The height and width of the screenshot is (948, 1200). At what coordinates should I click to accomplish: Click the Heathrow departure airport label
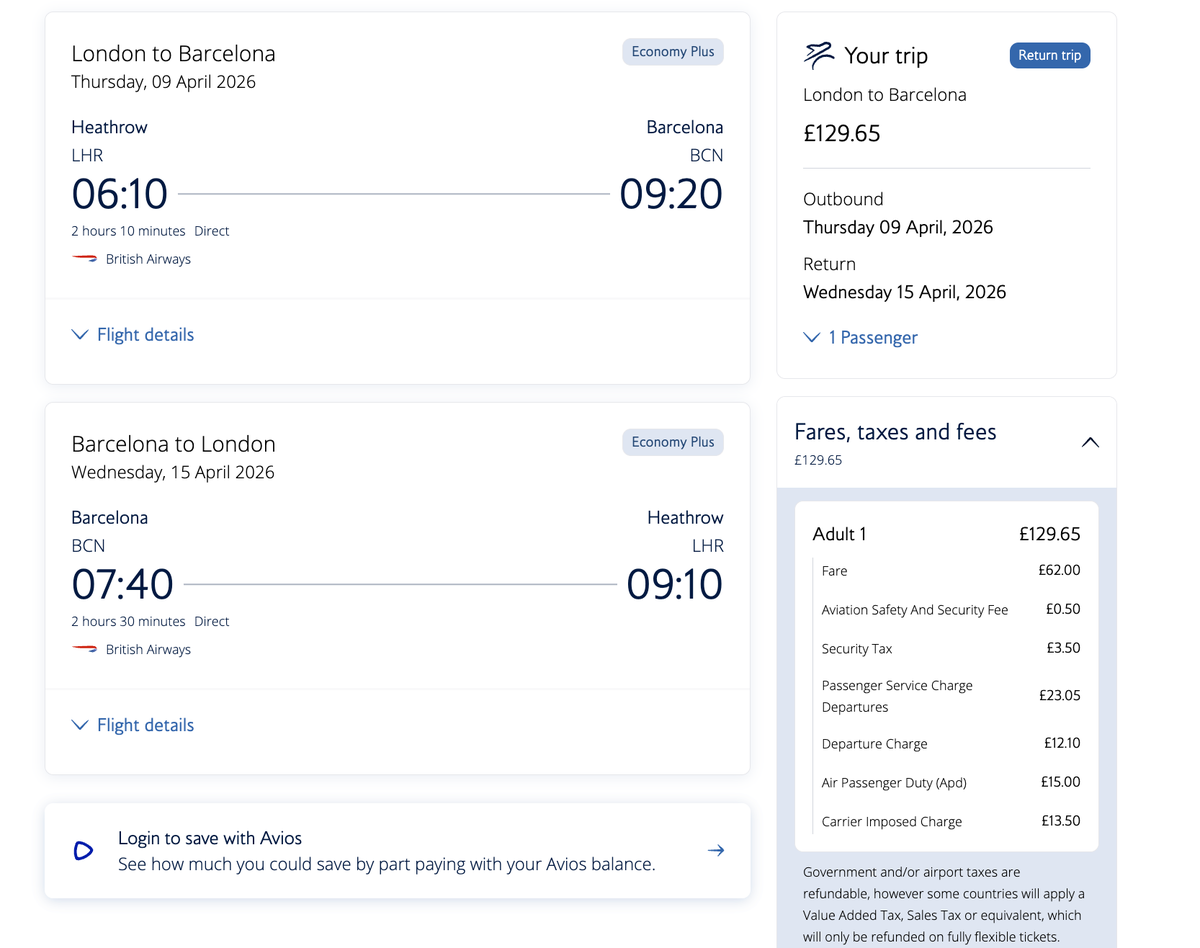click(109, 127)
